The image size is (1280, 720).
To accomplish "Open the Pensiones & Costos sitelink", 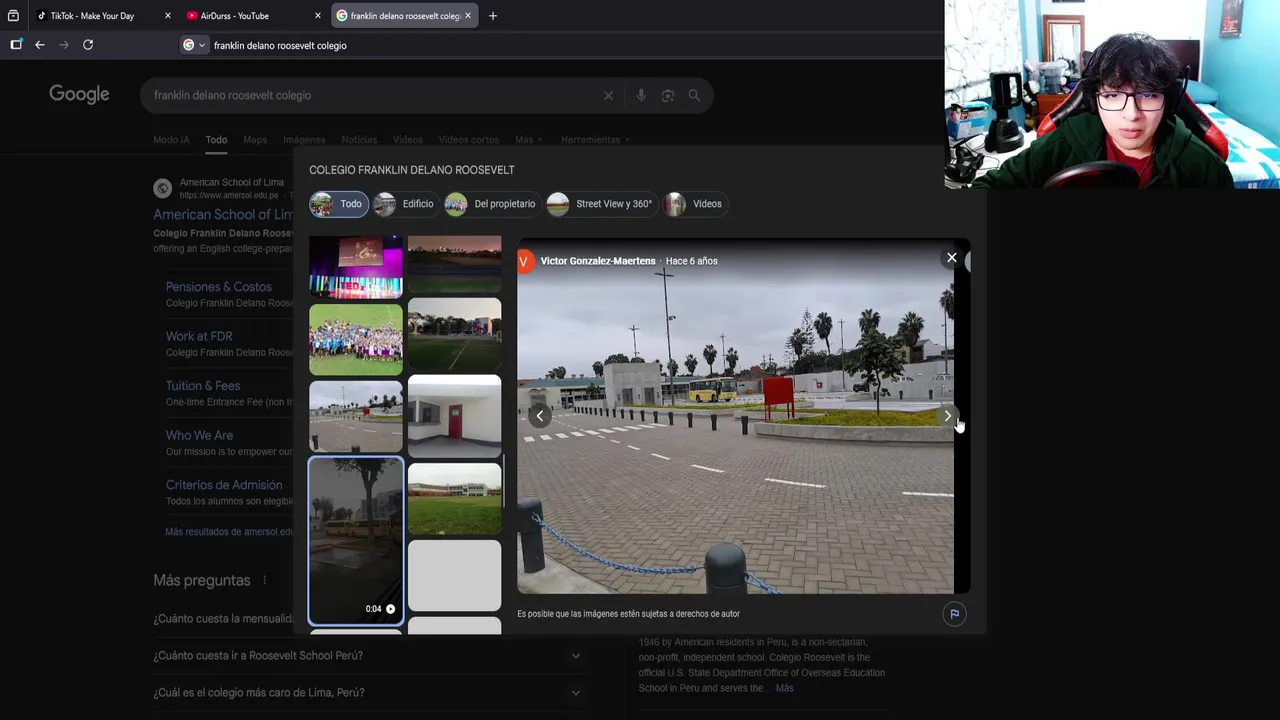I will [218, 287].
